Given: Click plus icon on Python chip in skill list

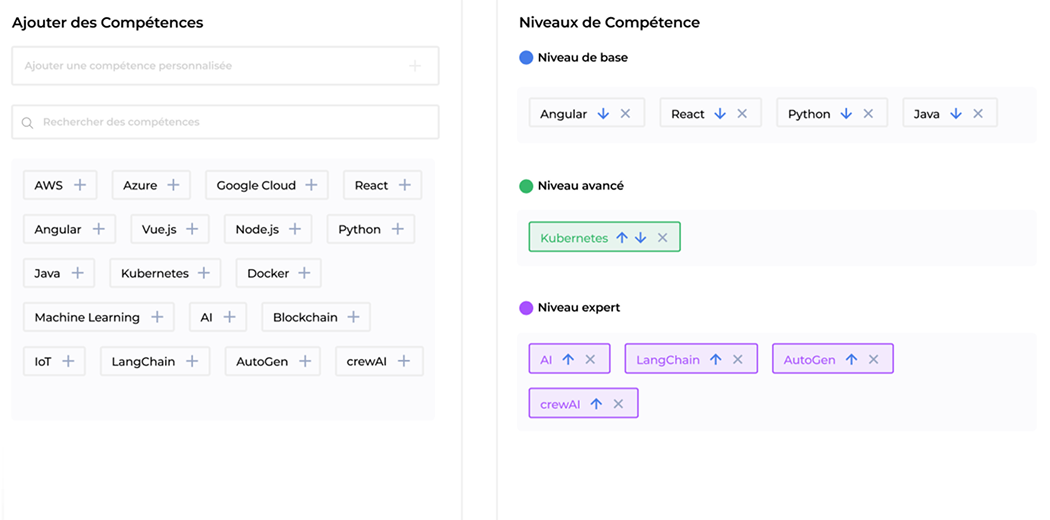Looking at the screenshot, I should point(398,229).
